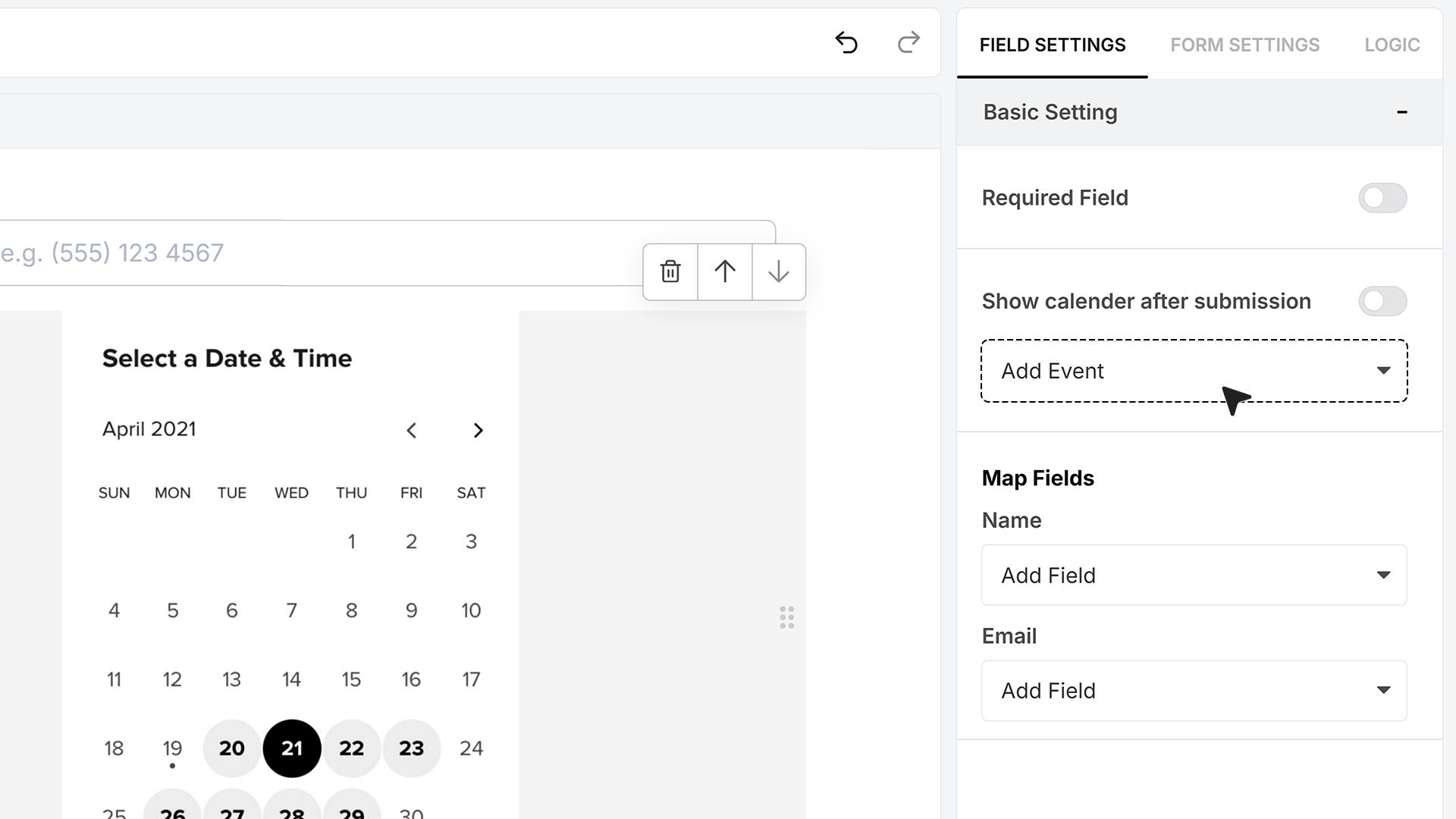The image size is (1456, 819).
Task: Click the SUN weekday header
Action: pyautogui.click(x=115, y=493)
